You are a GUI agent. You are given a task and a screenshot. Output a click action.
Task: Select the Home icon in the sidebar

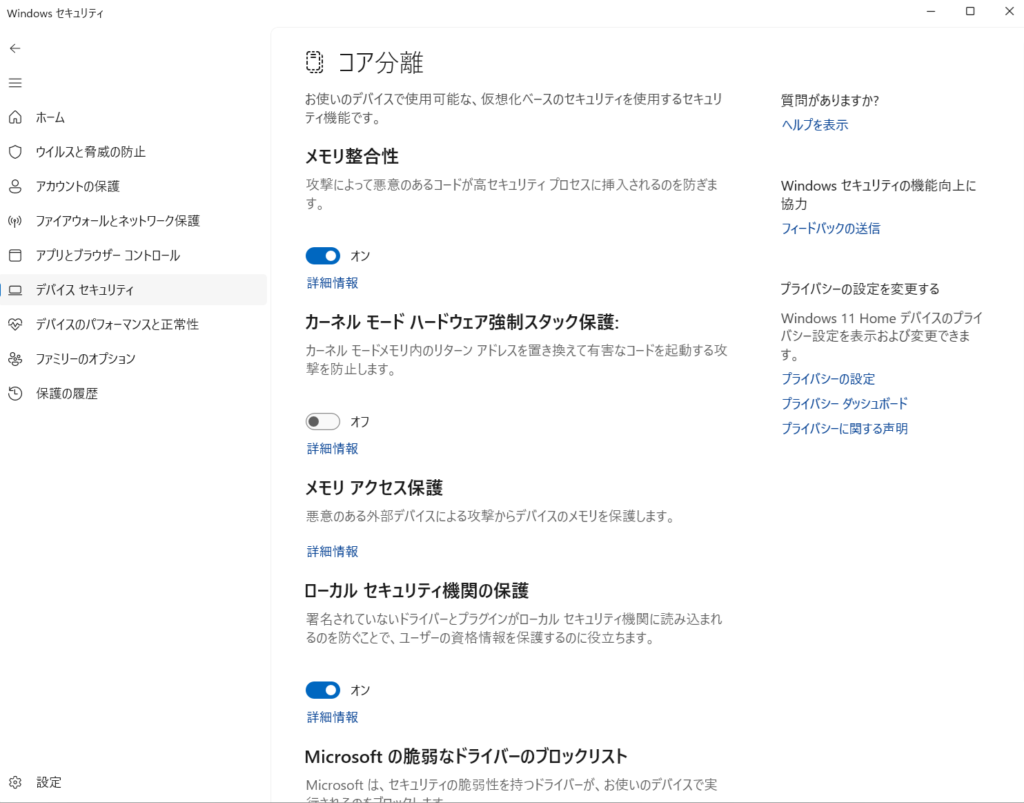pyautogui.click(x=14, y=117)
